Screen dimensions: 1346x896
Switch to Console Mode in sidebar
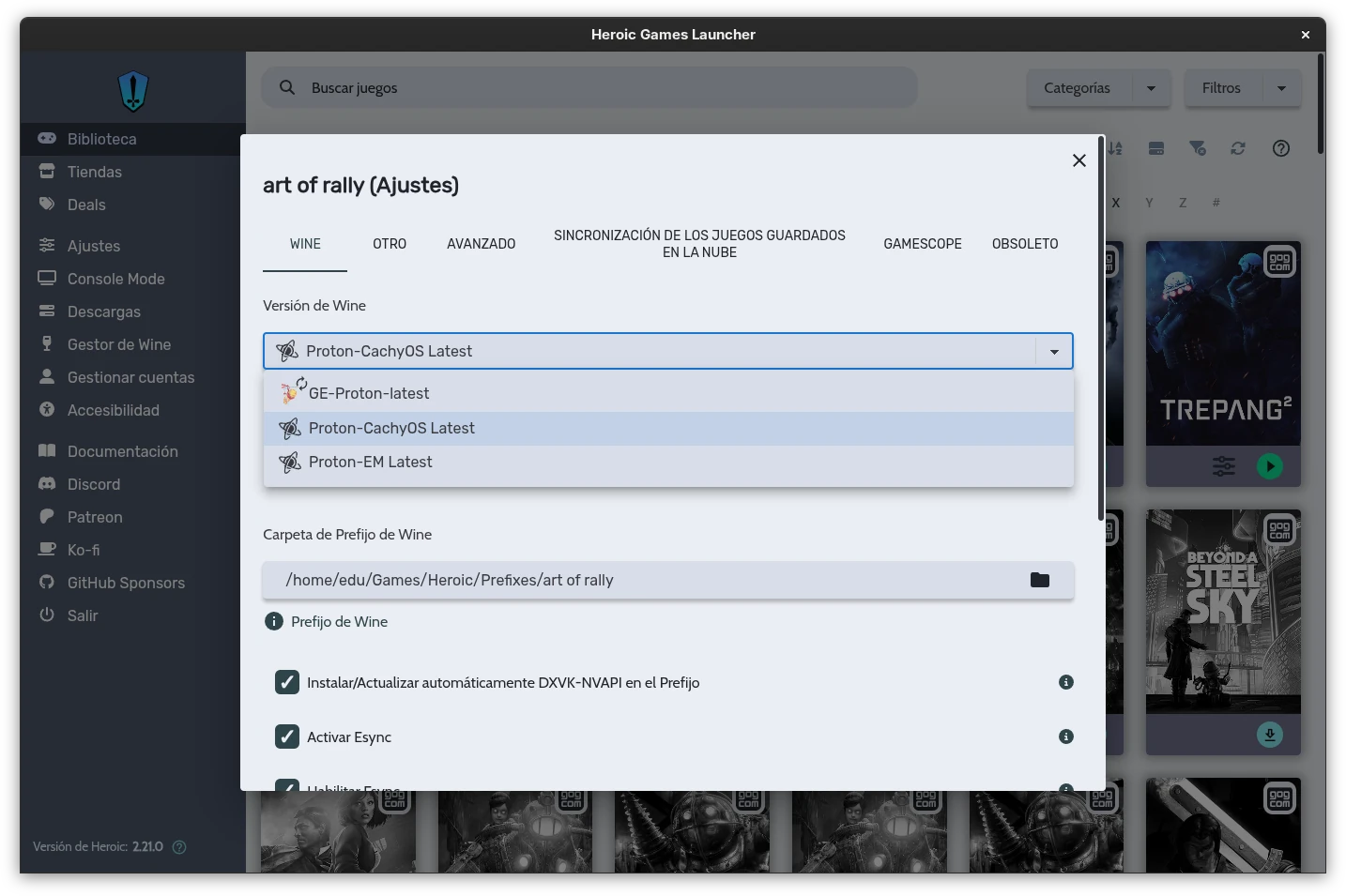point(132,279)
